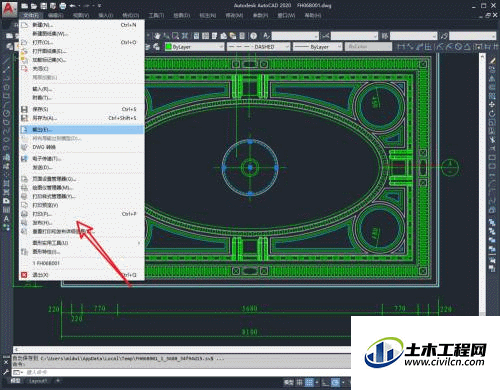Select the Save As entry with Ctrl+Shift+S

pyautogui.click(x=82, y=118)
